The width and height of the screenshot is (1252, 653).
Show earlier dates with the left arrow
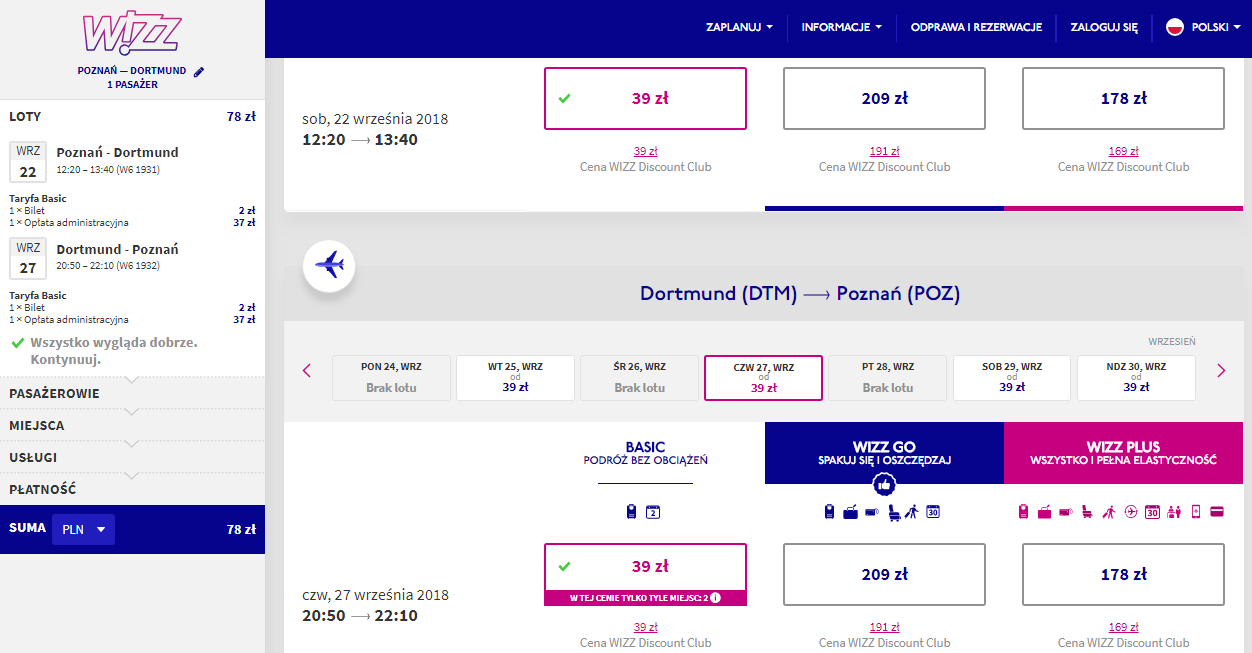tap(307, 370)
